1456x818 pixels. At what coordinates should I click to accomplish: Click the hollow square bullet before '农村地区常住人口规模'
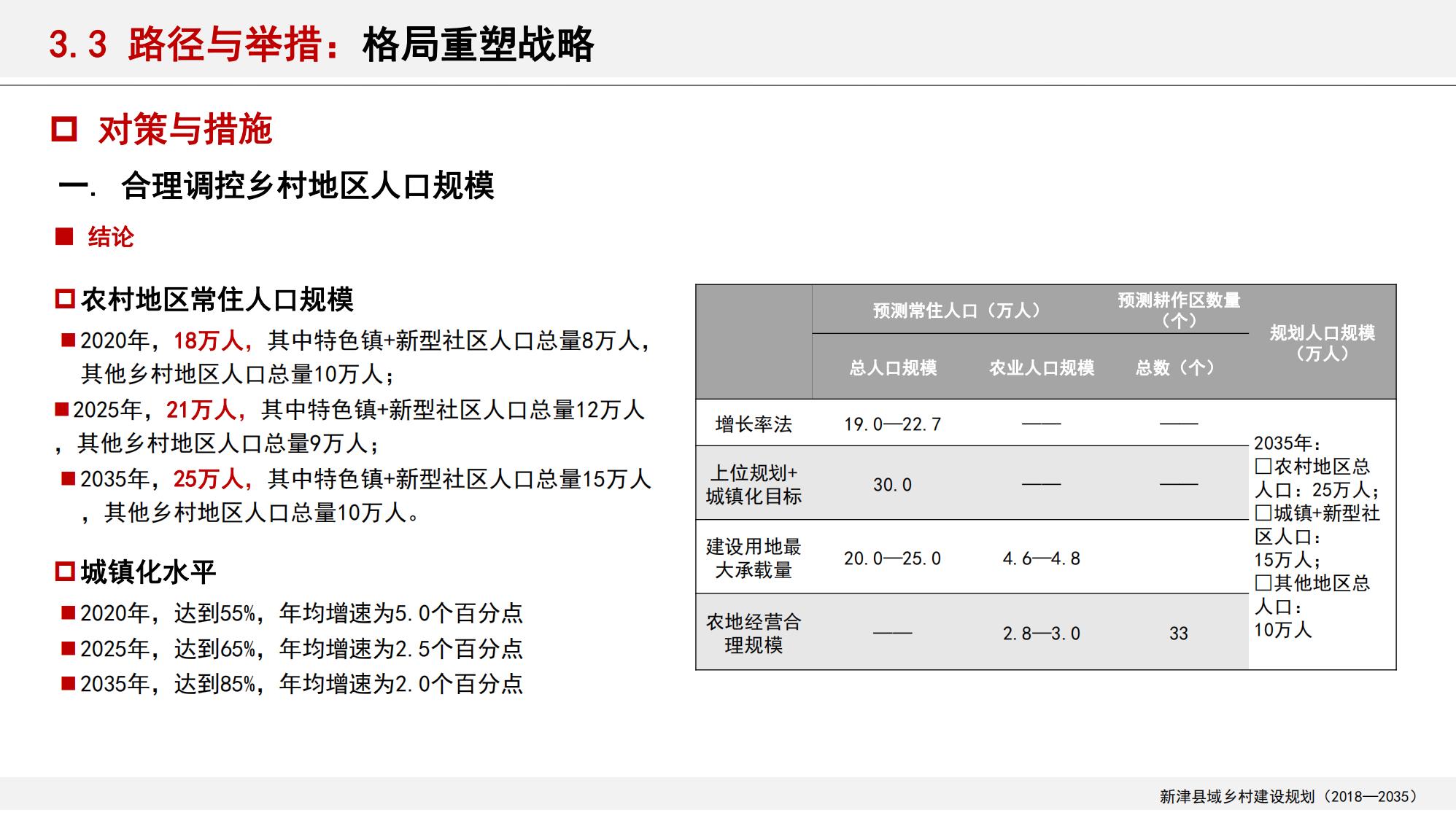click(x=65, y=299)
